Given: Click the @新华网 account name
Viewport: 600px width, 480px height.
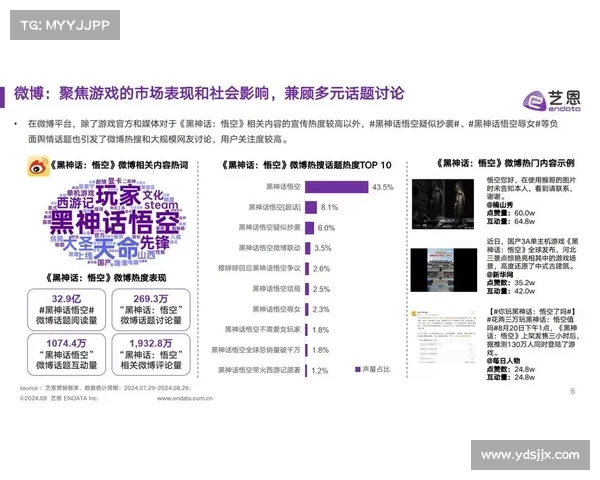Looking at the screenshot, I should point(500,275).
